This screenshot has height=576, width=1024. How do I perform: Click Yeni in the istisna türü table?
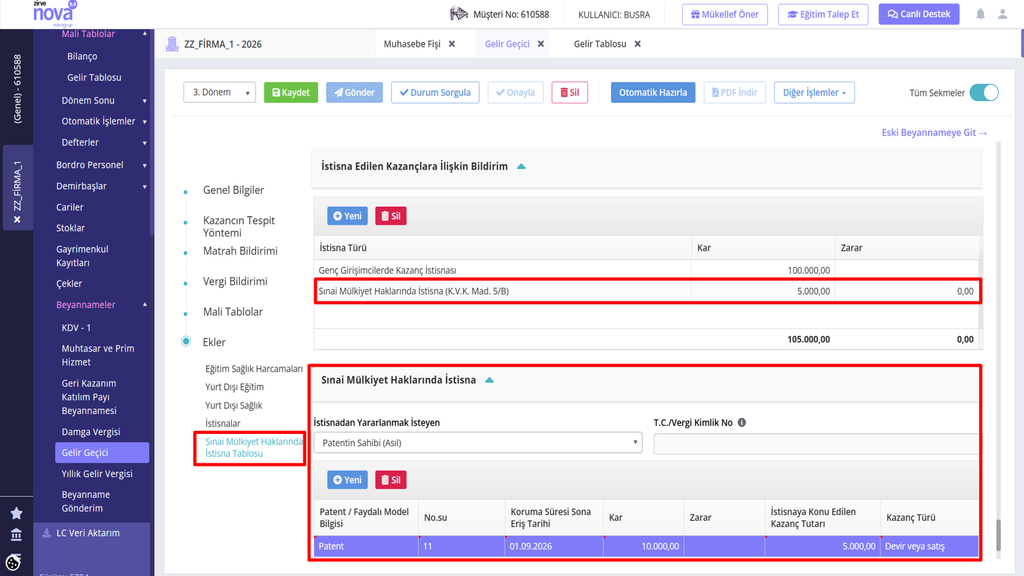coord(347,216)
